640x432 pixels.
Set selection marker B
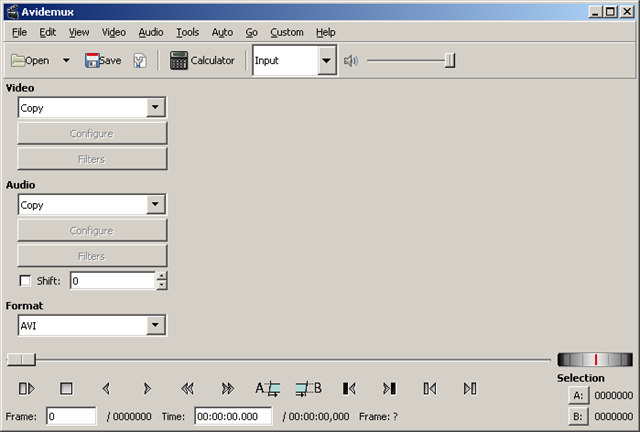tap(309, 388)
